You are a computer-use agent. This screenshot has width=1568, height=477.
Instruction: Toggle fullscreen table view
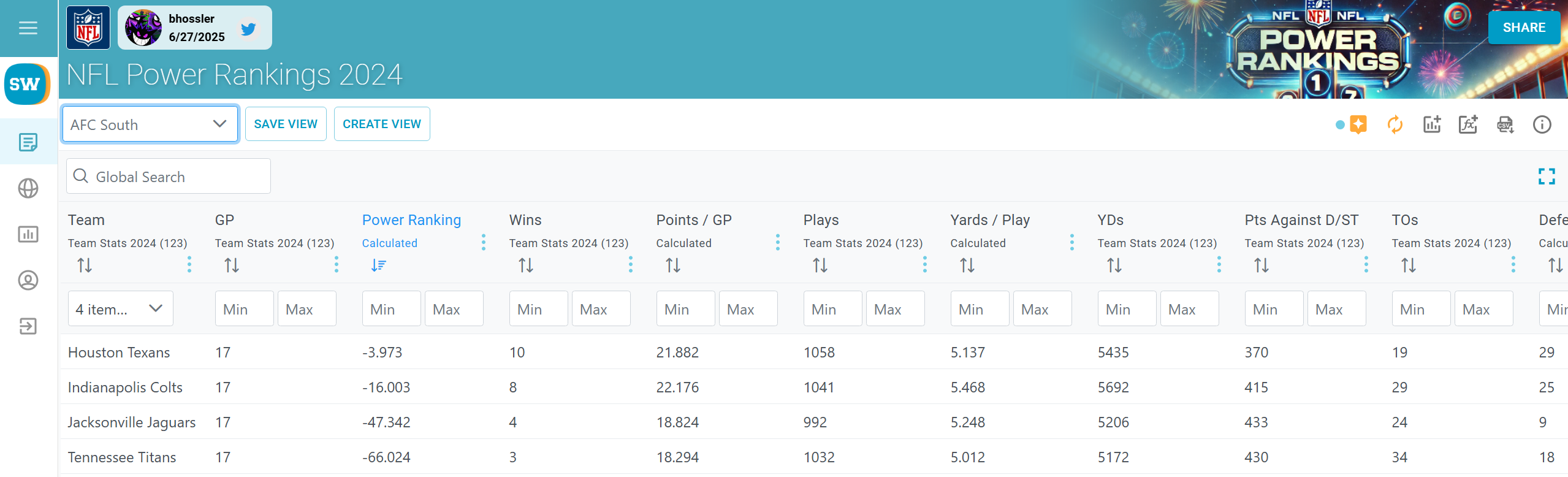1547,177
